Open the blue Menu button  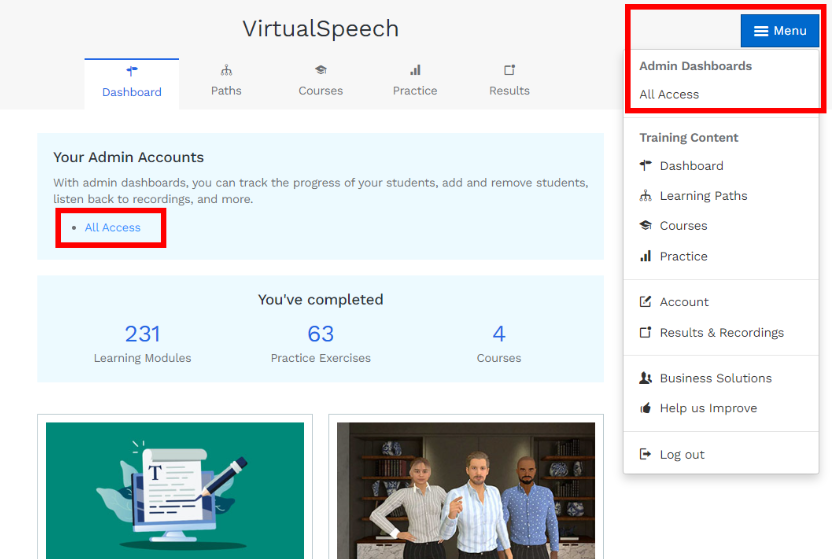[x=779, y=31]
